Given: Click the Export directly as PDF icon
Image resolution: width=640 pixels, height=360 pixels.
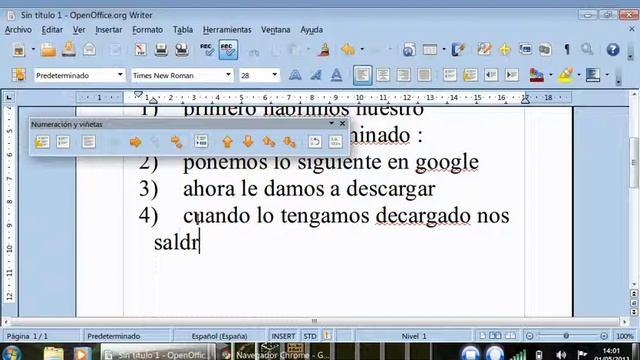Looking at the screenshot, I should coord(140,50).
